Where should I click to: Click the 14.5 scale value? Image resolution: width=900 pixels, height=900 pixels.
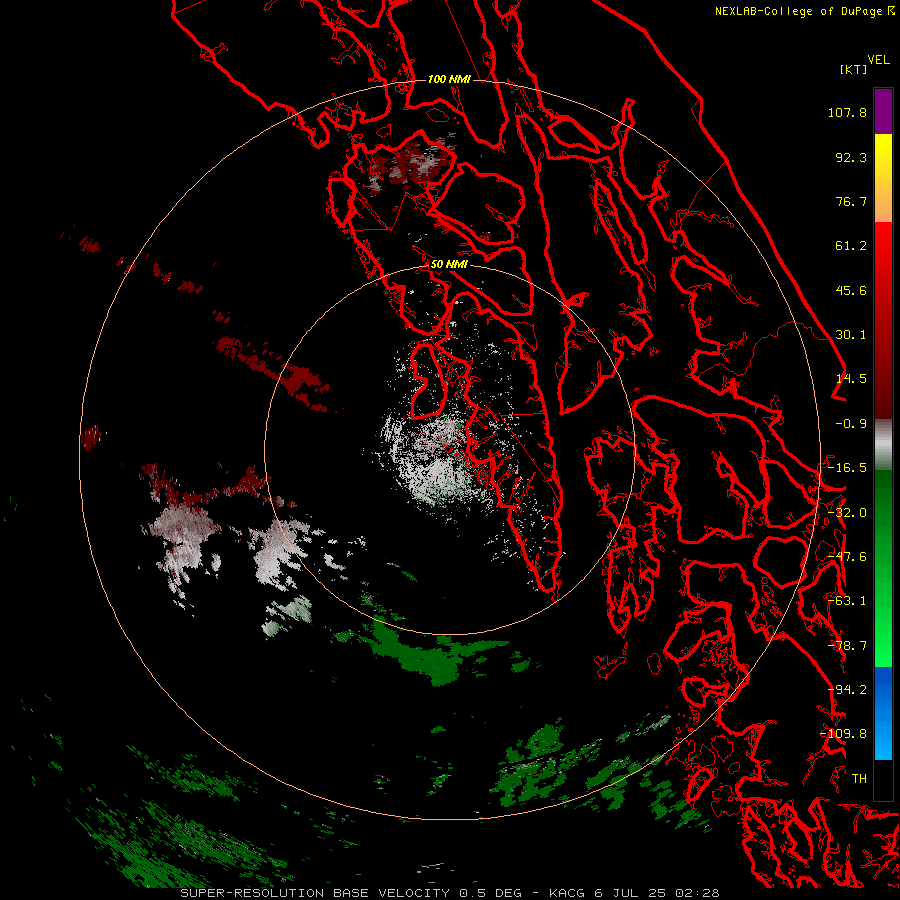tap(851, 379)
